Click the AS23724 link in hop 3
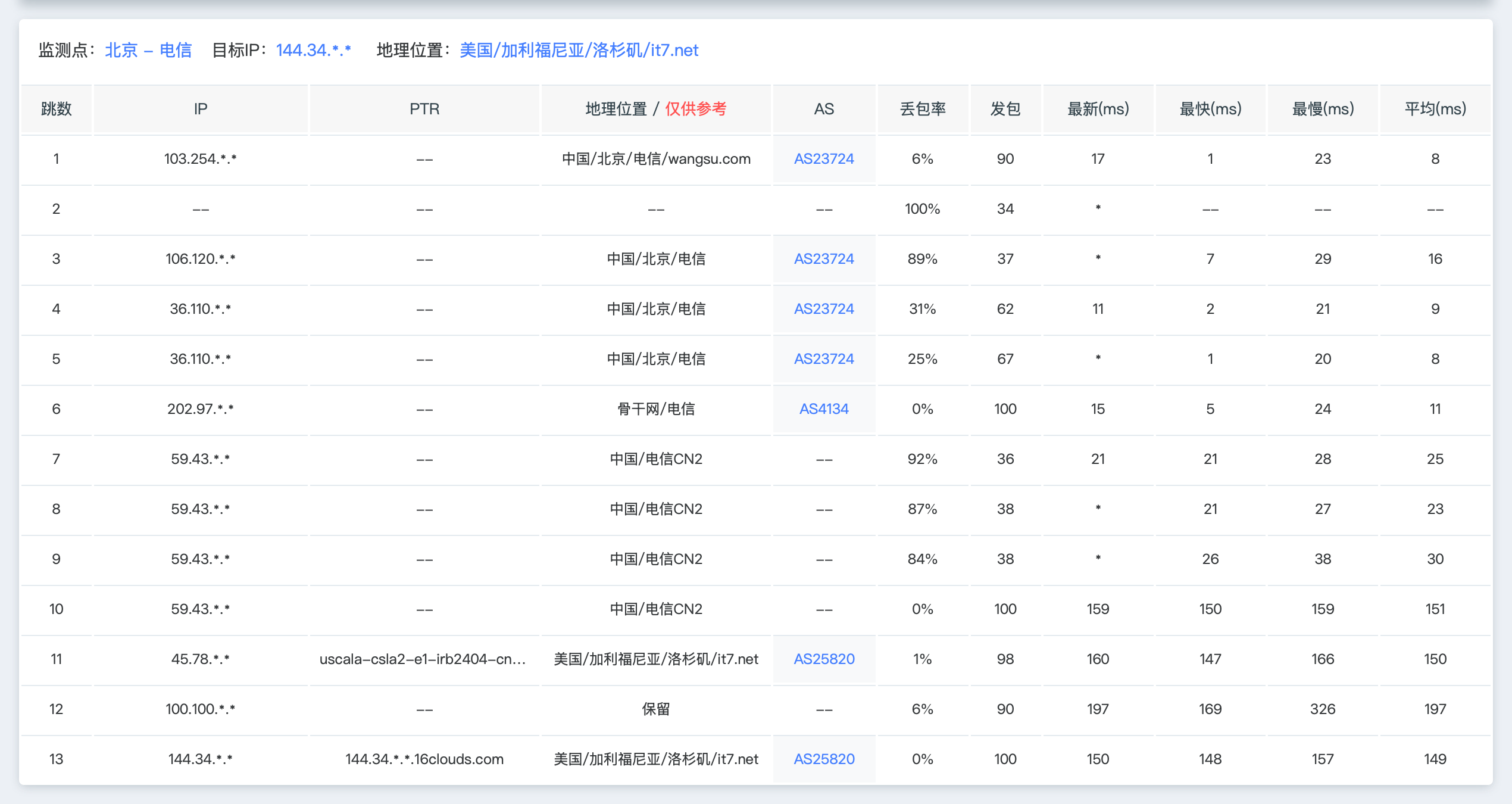 tap(824, 259)
